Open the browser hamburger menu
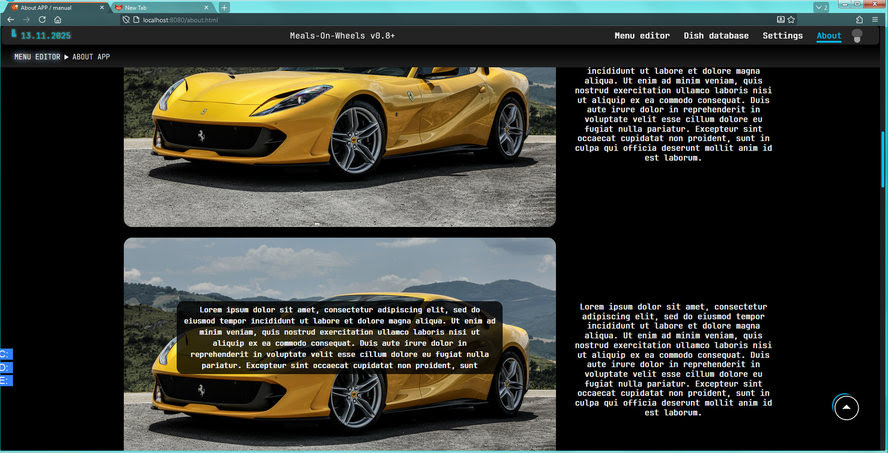 click(876, 20)
